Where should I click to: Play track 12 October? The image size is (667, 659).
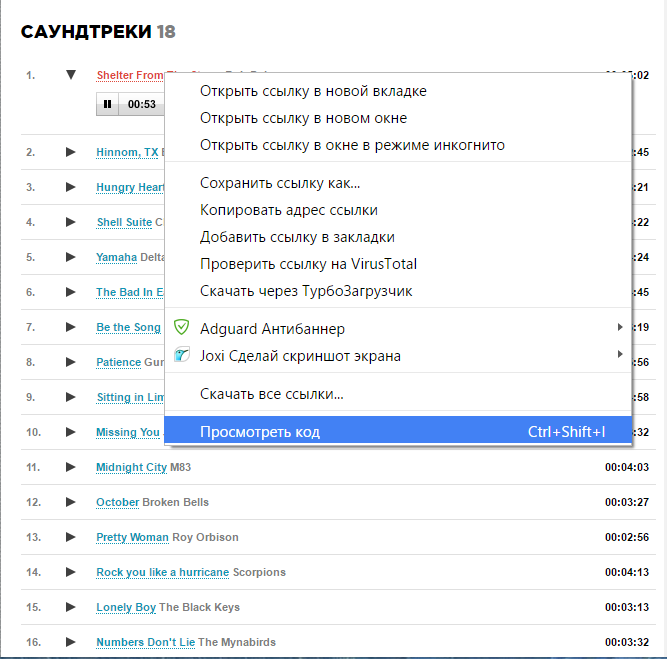click(71, 502)
